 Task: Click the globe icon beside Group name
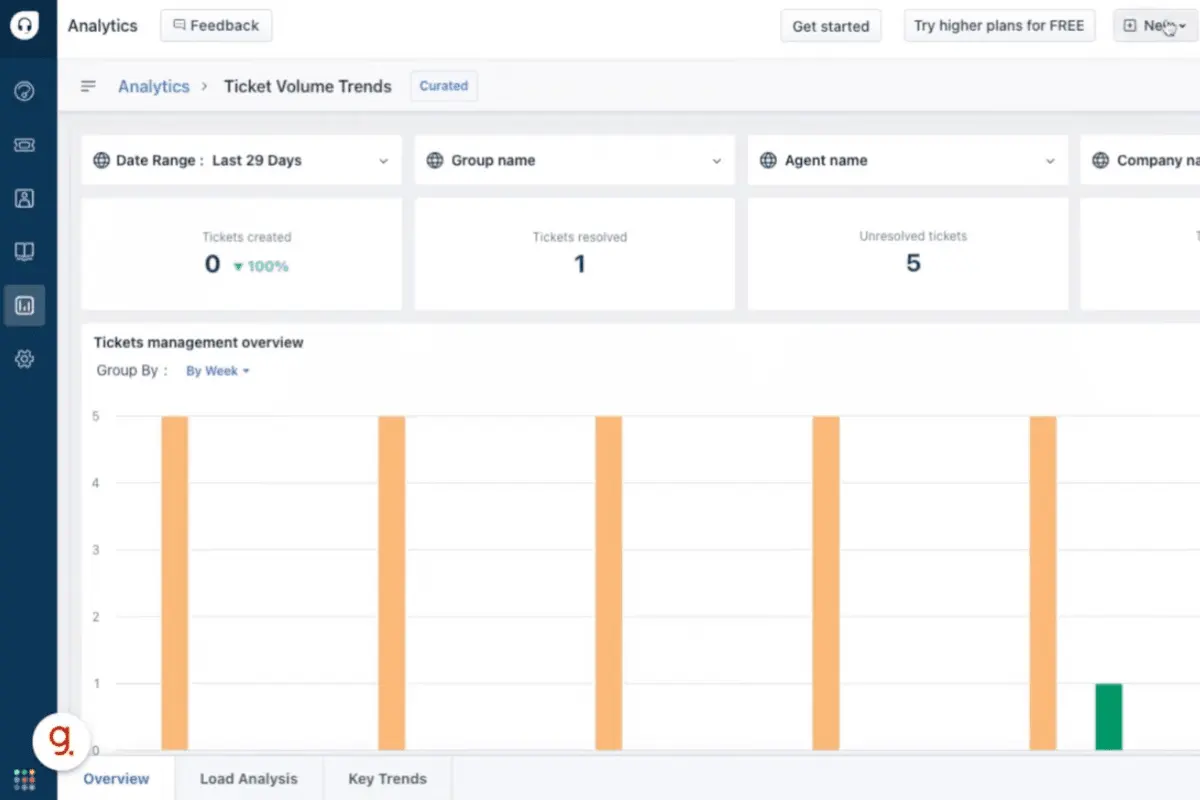coord(434,160)
